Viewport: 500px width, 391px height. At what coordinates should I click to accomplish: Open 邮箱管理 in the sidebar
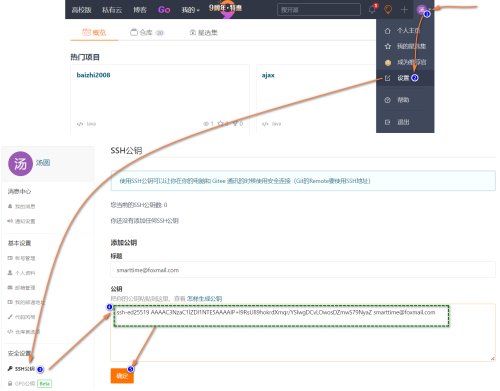click(22, 288)
